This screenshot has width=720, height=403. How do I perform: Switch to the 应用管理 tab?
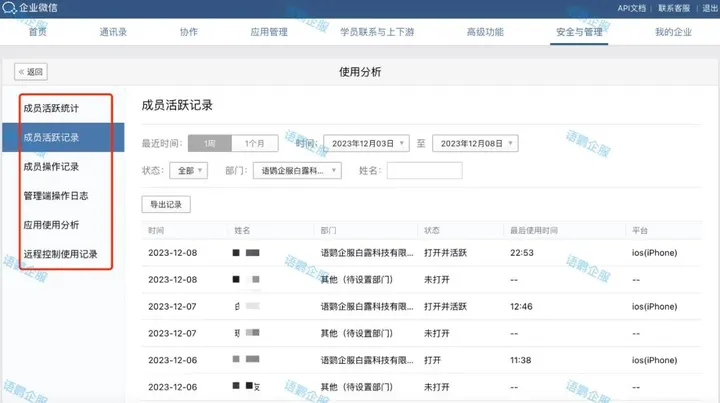pos(269,32)
